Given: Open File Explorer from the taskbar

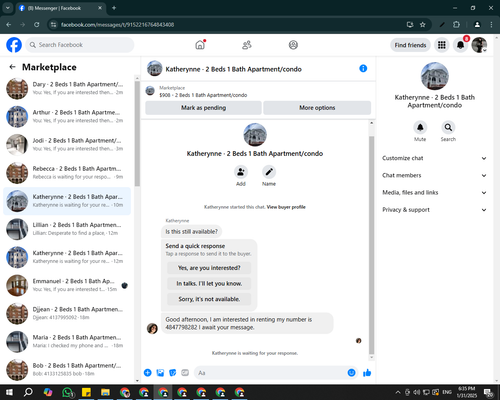Looking at the screenshot, I should (x=105, y=392).
